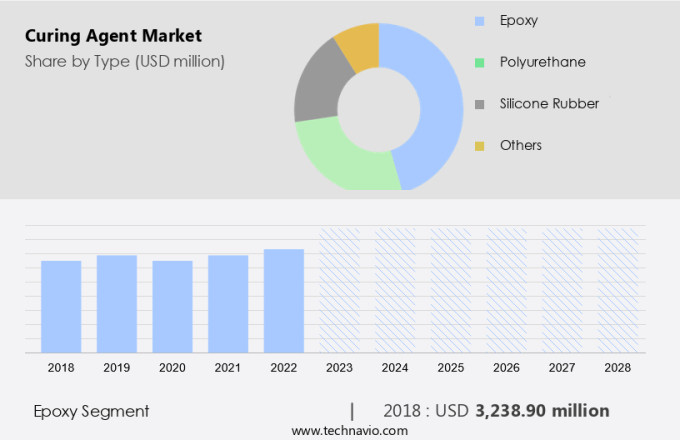Click the 3,238.90 million value text
Image resolution: width=680 pixels, height=440 pixels.
542,410
